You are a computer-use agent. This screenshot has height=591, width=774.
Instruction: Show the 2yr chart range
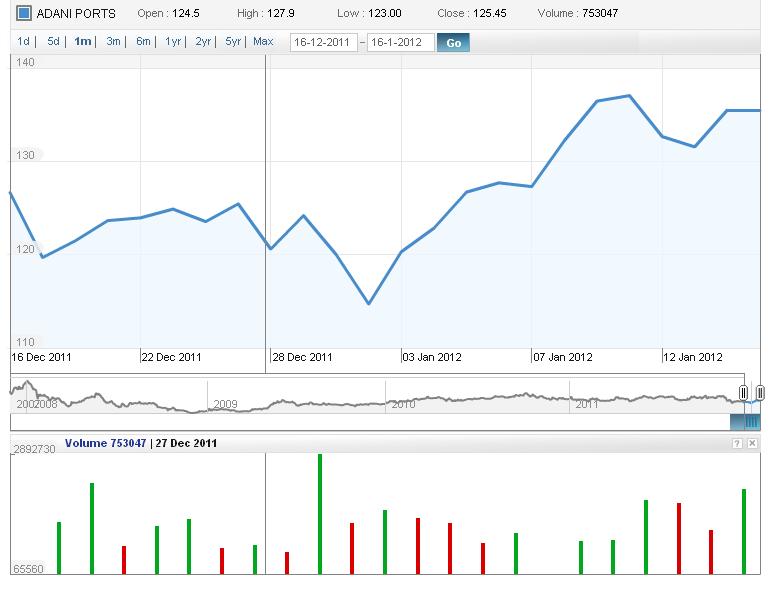tap(203, 42)
